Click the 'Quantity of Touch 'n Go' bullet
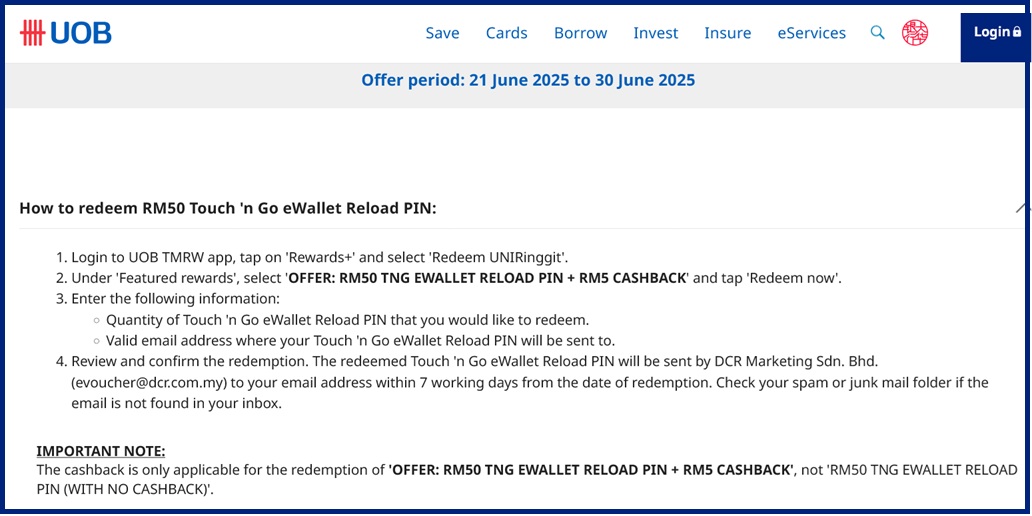 pyautogui.click(x=347, y=320)
